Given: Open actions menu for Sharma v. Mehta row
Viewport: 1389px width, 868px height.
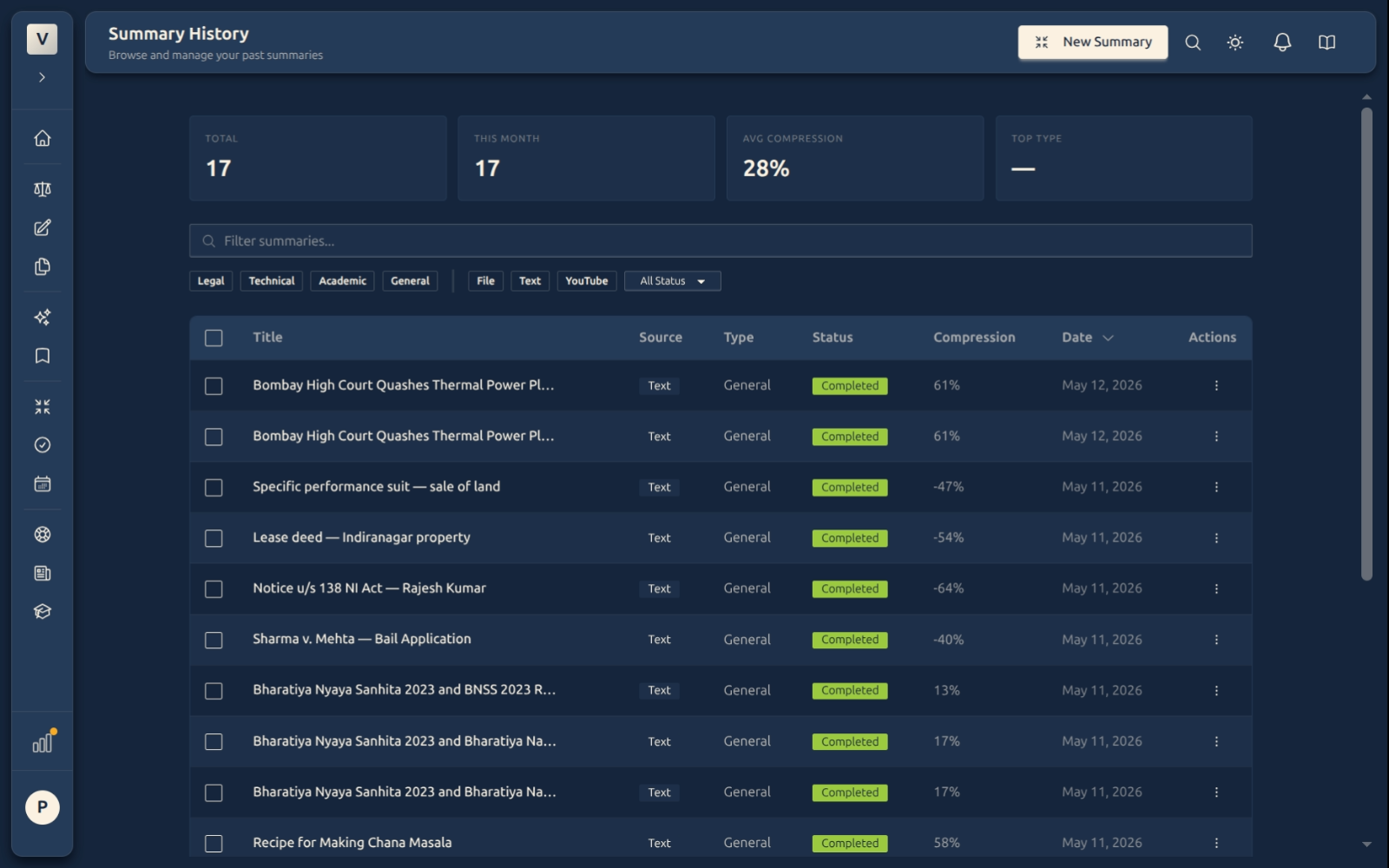Looking at the screenshot, I should click(1216, 640).
